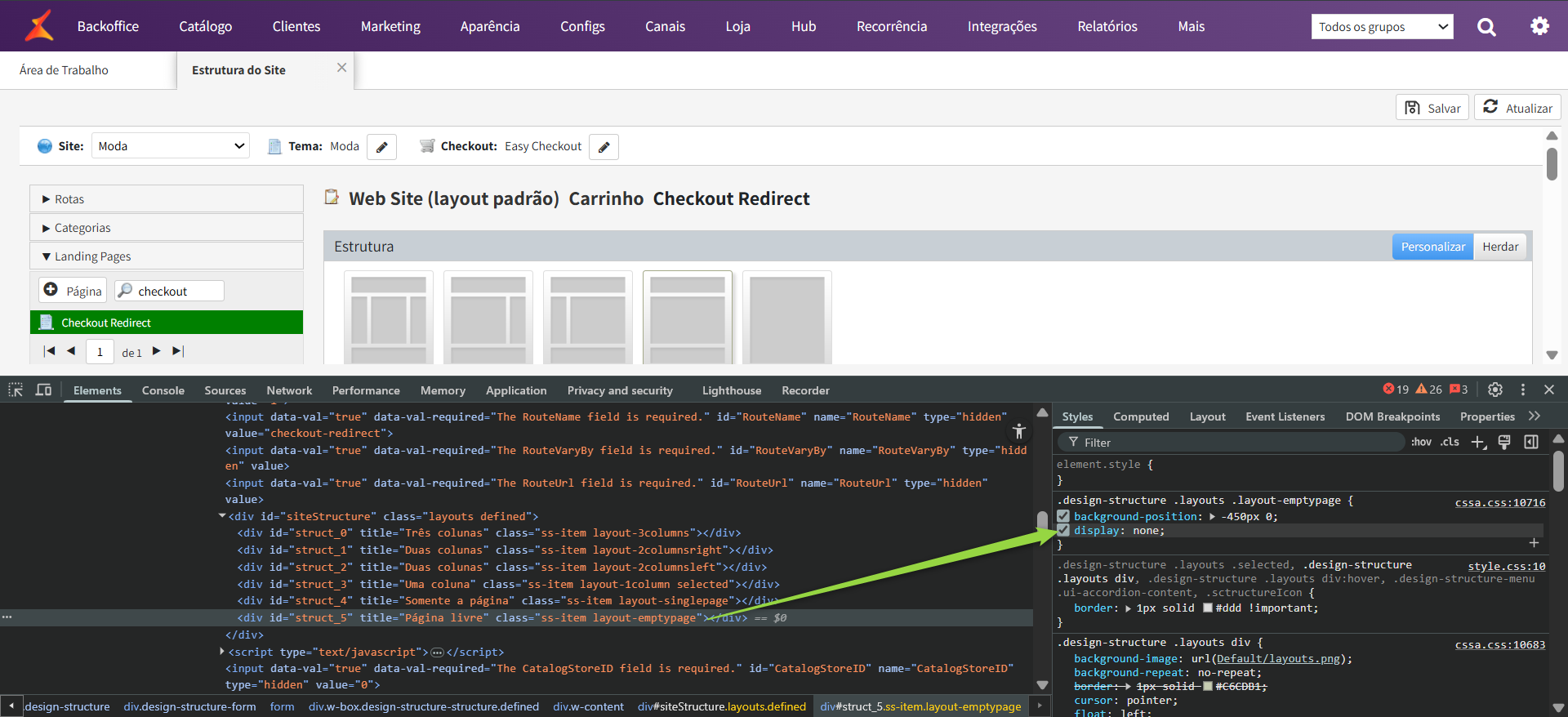
Task: Select the blank empty-page layout thumbnail
Action: [787, 317]
